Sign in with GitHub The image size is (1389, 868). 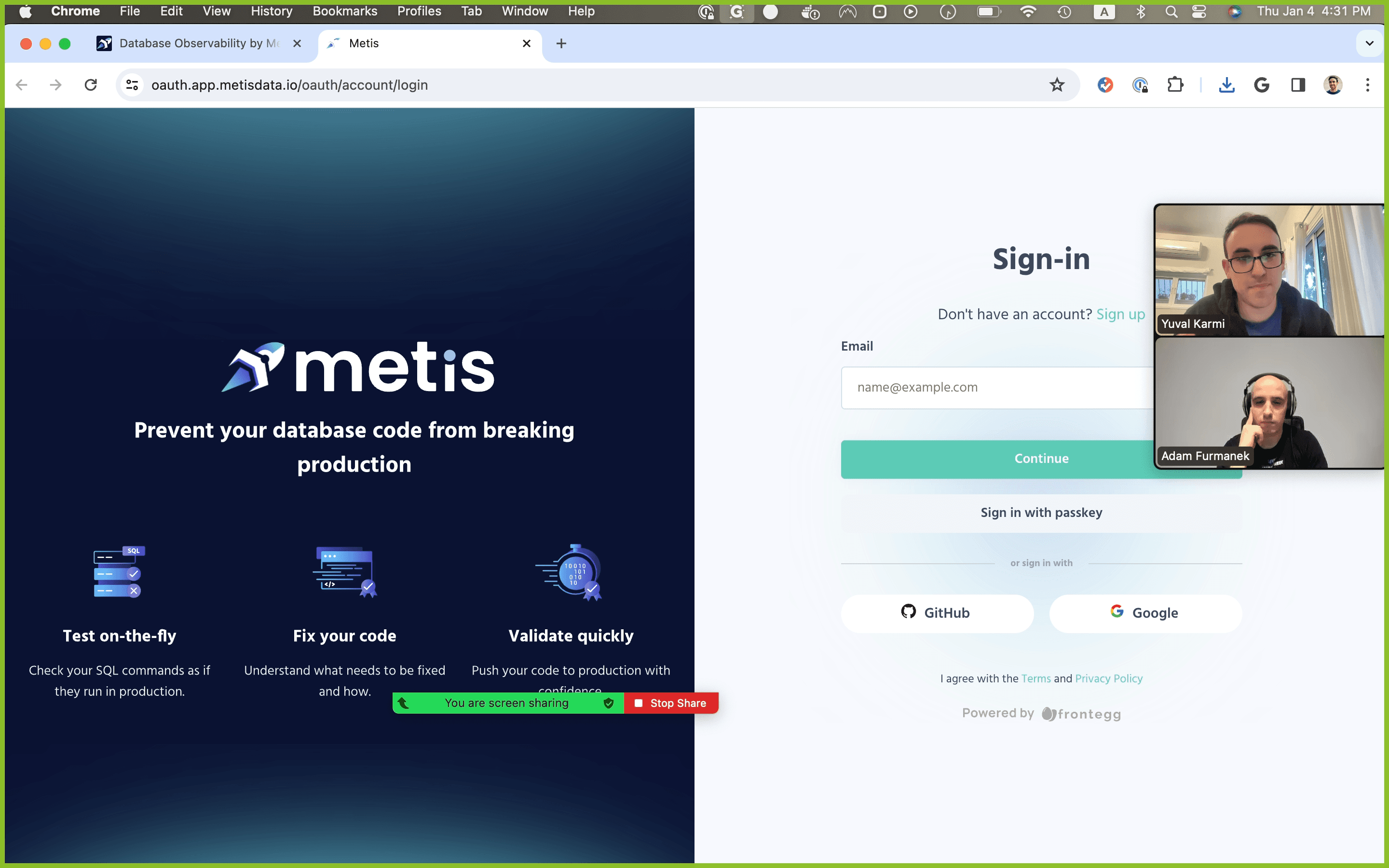click(x=937, y=613)
